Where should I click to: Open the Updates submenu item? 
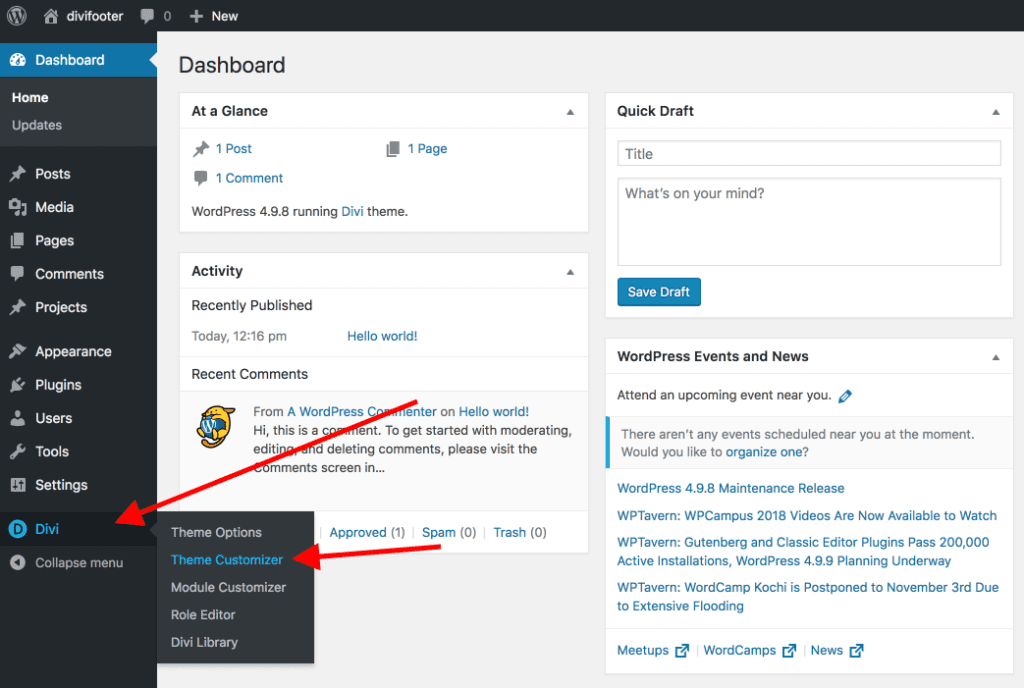coord(37,125)
